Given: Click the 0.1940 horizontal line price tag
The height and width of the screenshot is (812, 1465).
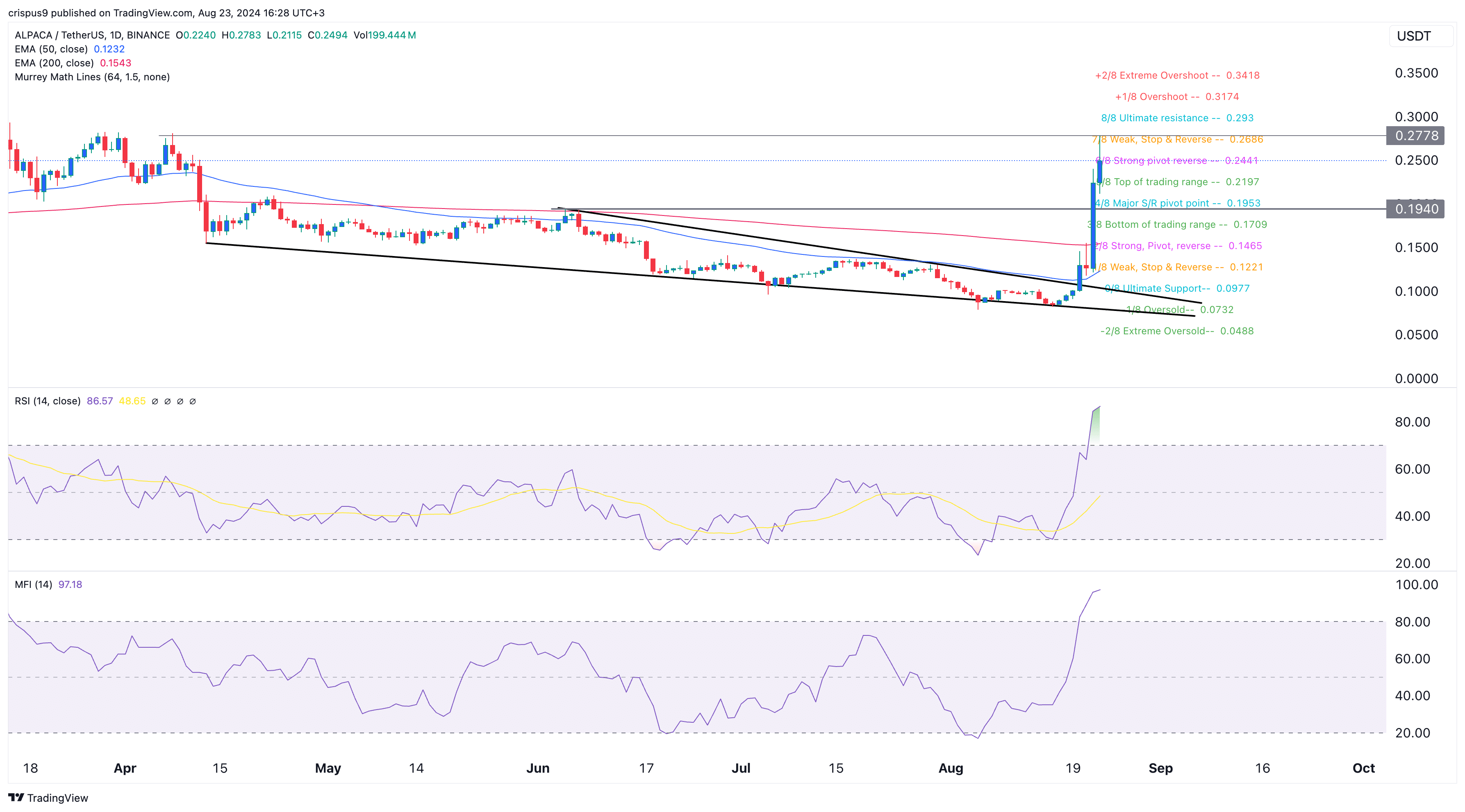Looking at the screenshot, I should (1415, 209).
